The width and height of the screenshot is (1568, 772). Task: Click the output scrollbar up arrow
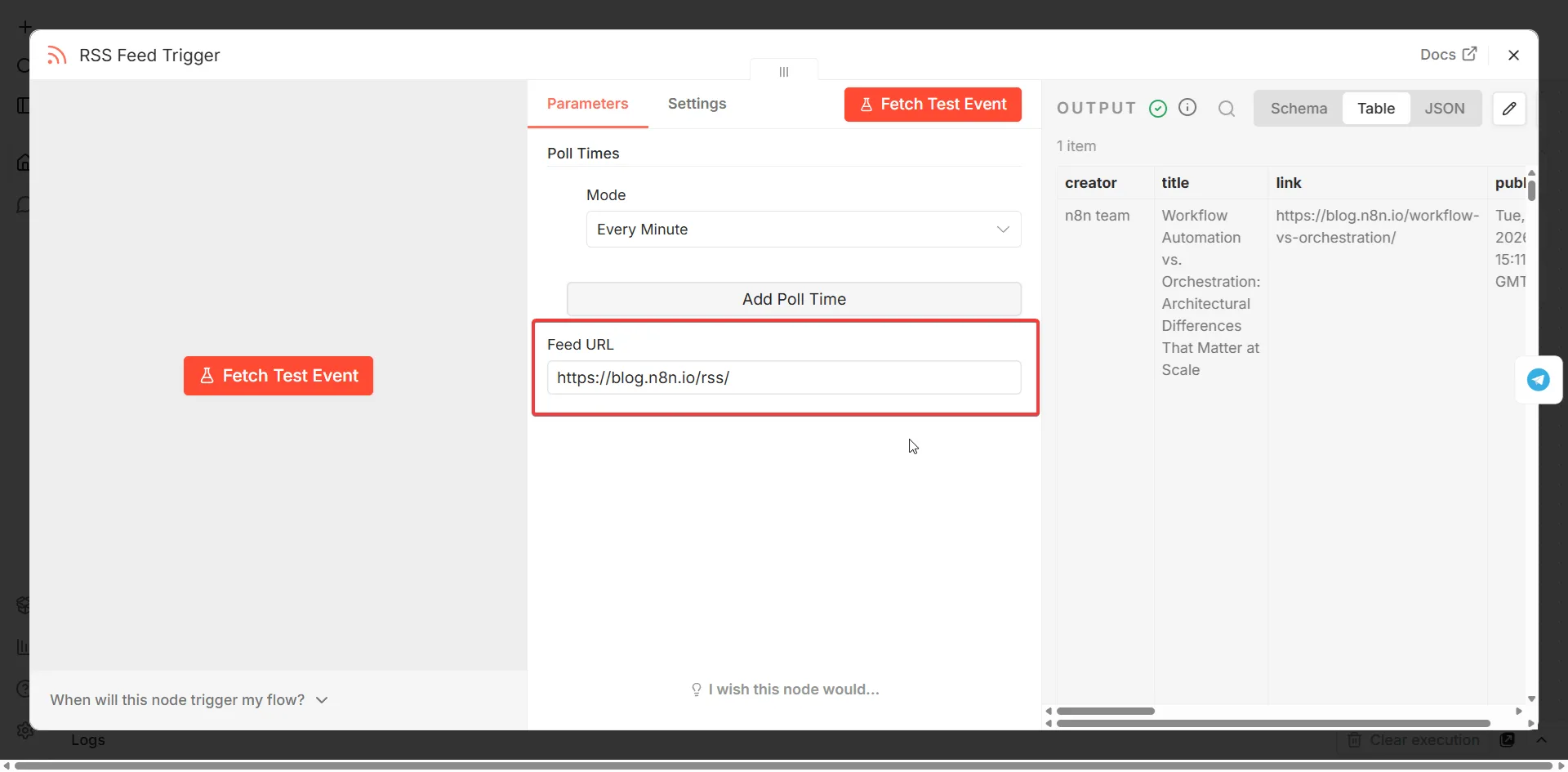tap(1531, 172)
